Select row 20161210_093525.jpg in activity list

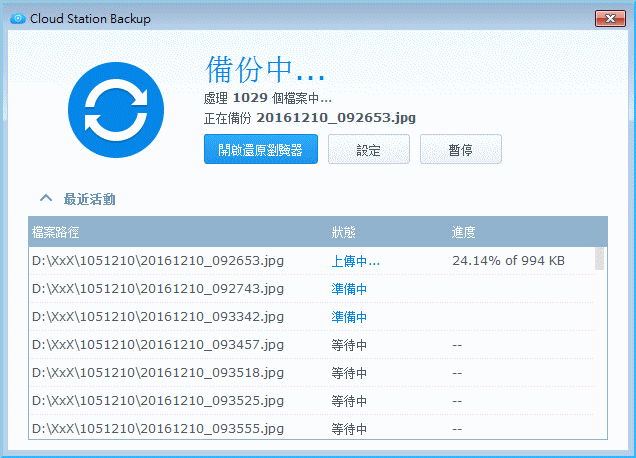pyautogui.click(x=312, y=401)
